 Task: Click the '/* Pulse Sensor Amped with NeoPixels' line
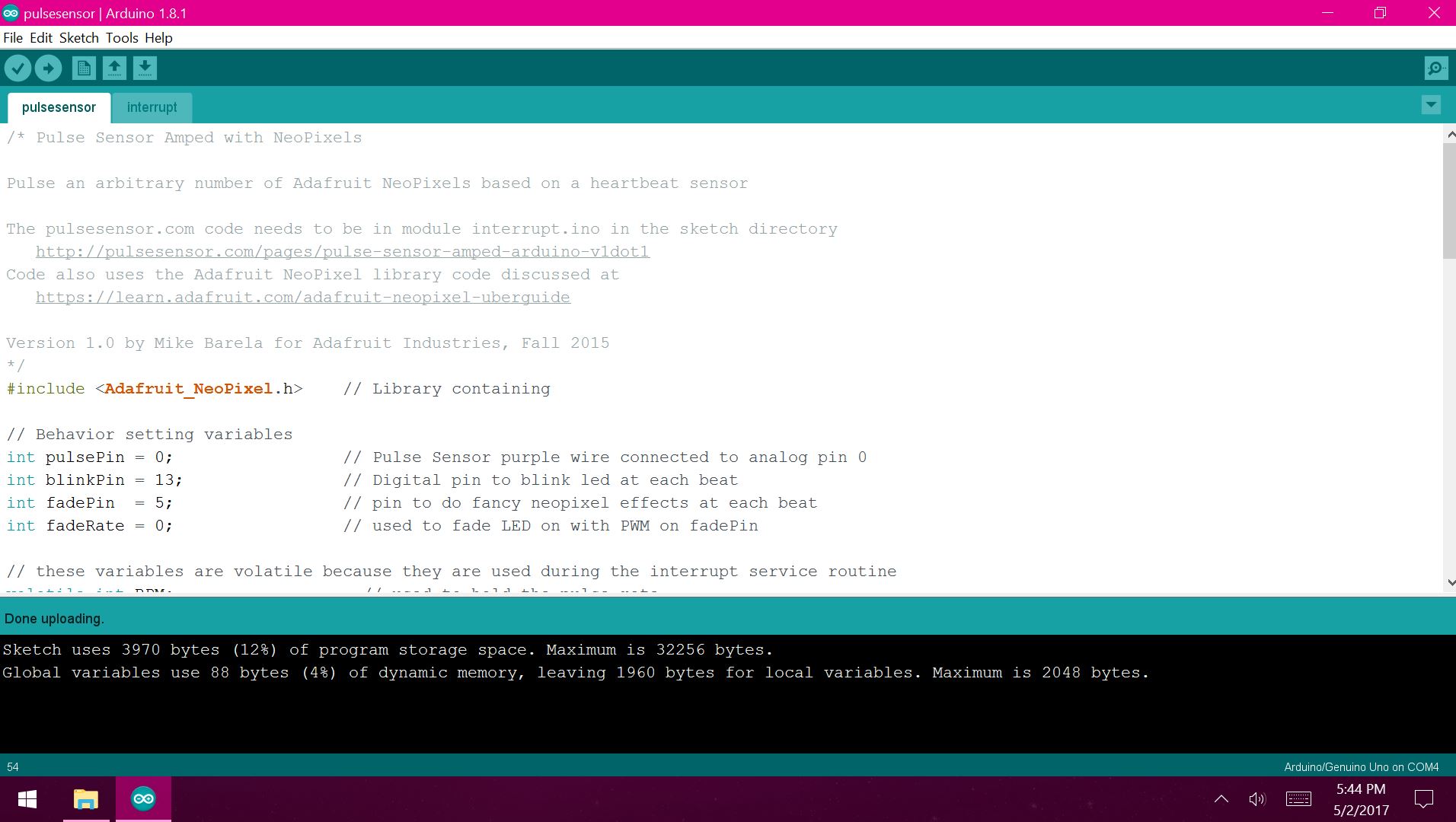point(184,138)
